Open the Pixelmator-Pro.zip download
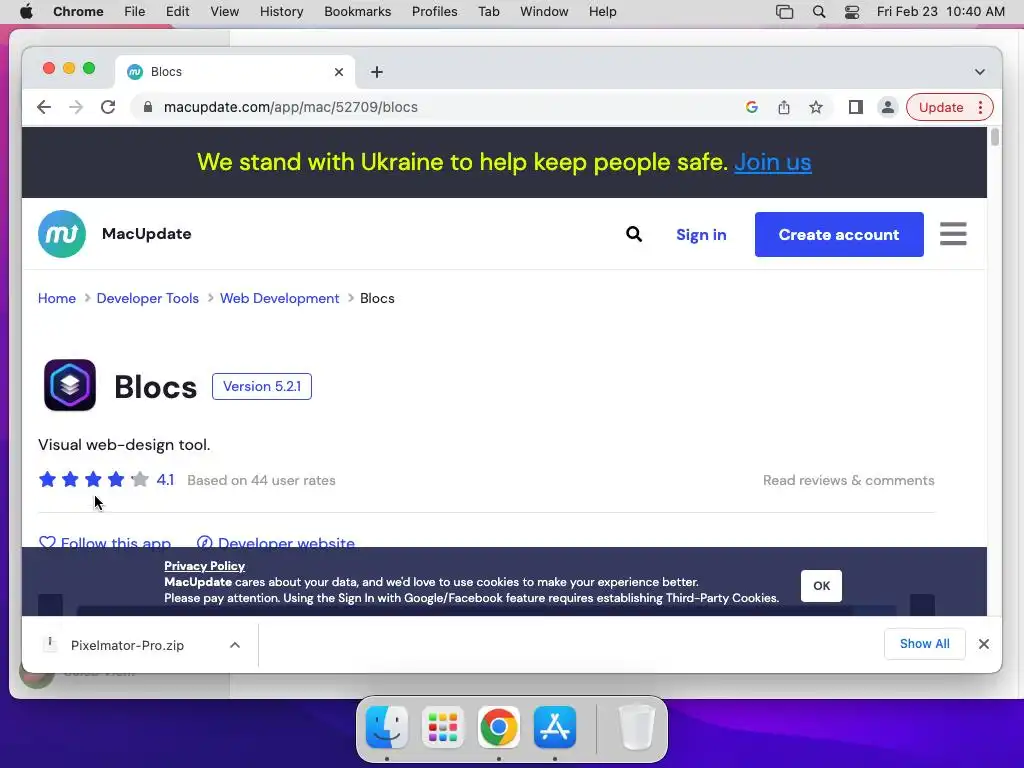Screen dimensions: 1024x768 (x=127, y=645)
